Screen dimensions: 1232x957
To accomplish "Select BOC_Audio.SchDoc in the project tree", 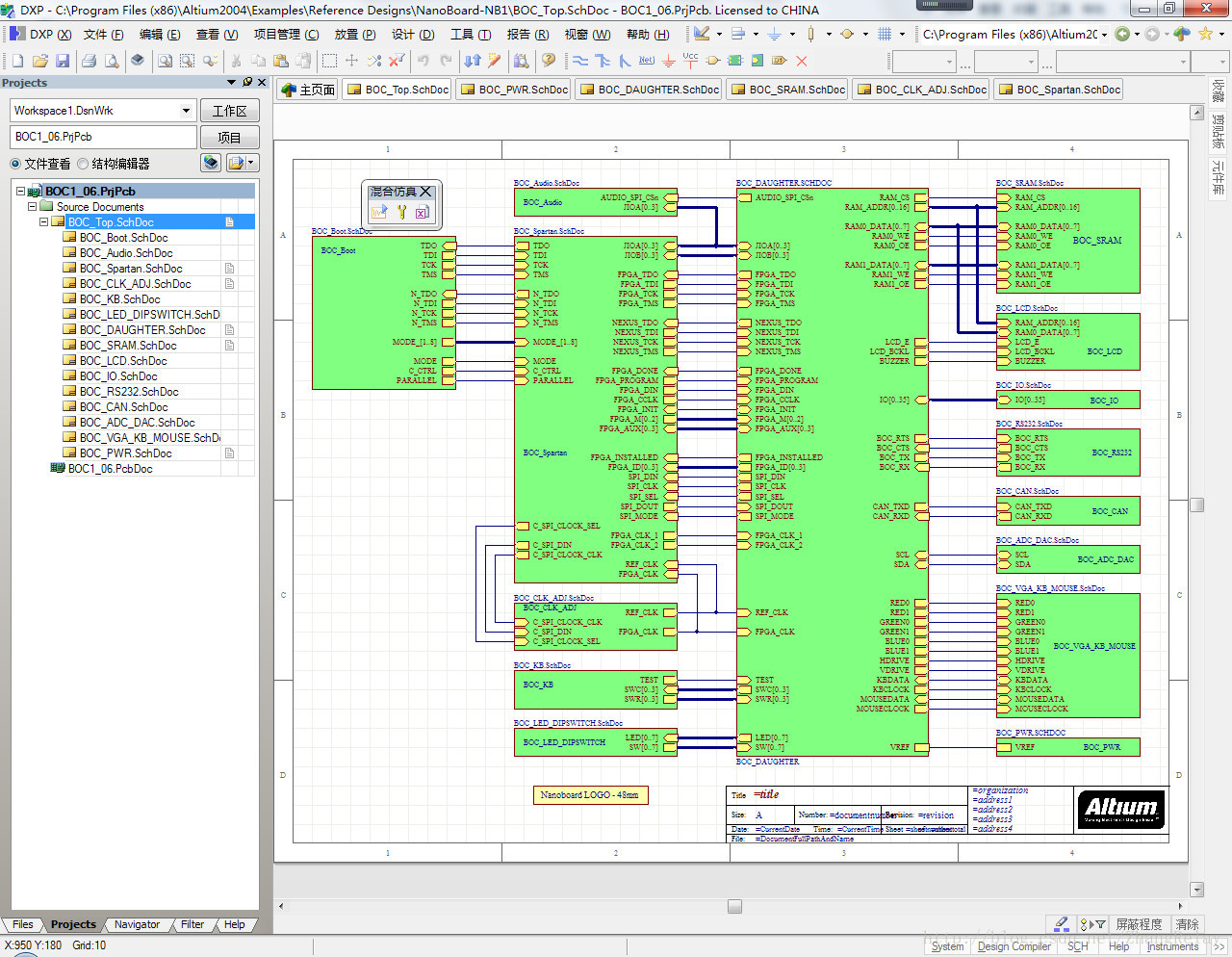I will pyautogui.click(x=126, y=253).
